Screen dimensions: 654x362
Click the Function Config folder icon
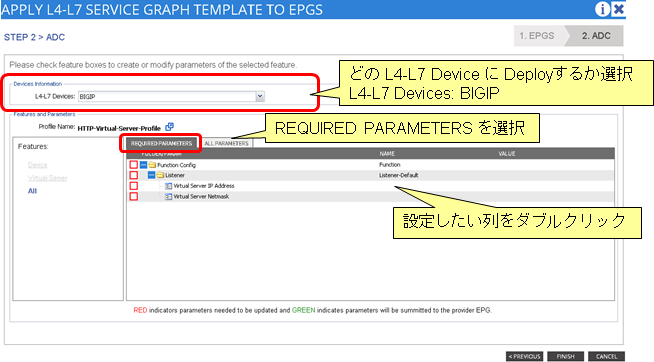pos(152,165)
